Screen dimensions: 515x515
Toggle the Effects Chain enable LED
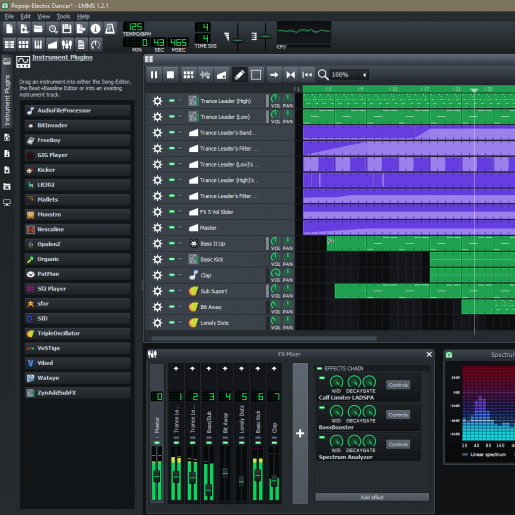tap(319, 368)
